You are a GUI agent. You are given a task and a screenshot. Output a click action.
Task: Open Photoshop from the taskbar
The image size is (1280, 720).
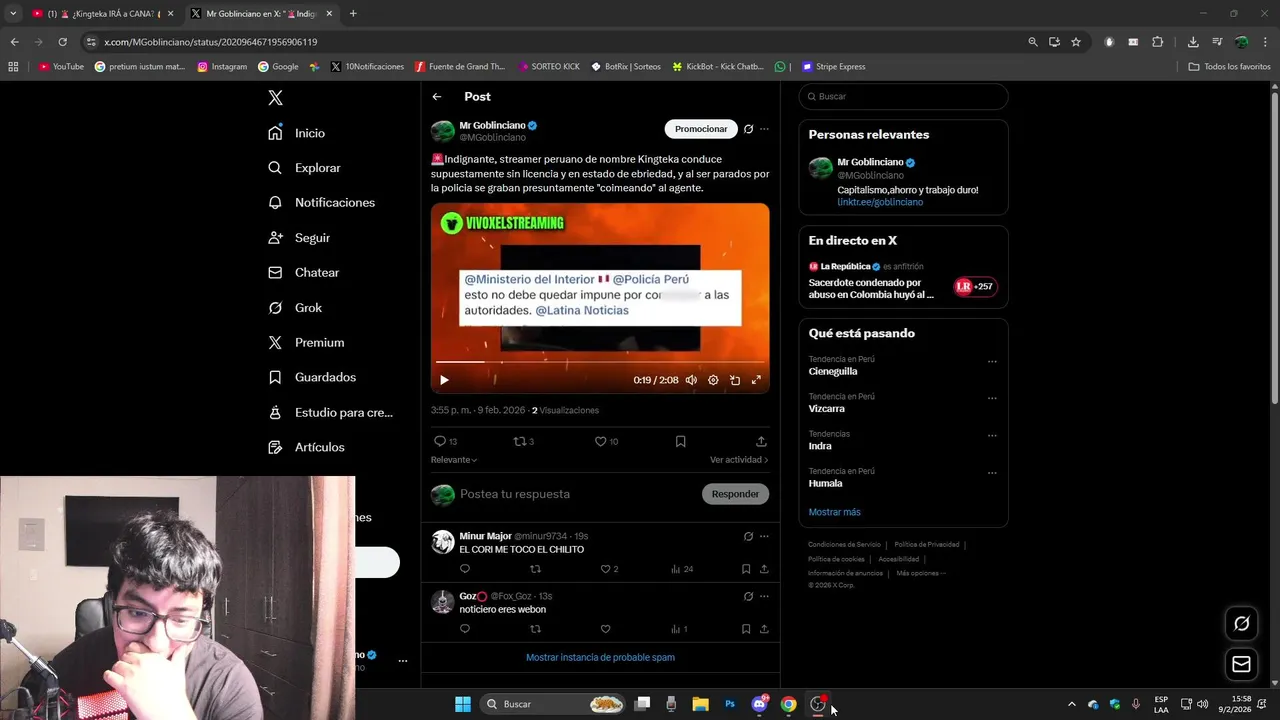[x=730, y=704]
